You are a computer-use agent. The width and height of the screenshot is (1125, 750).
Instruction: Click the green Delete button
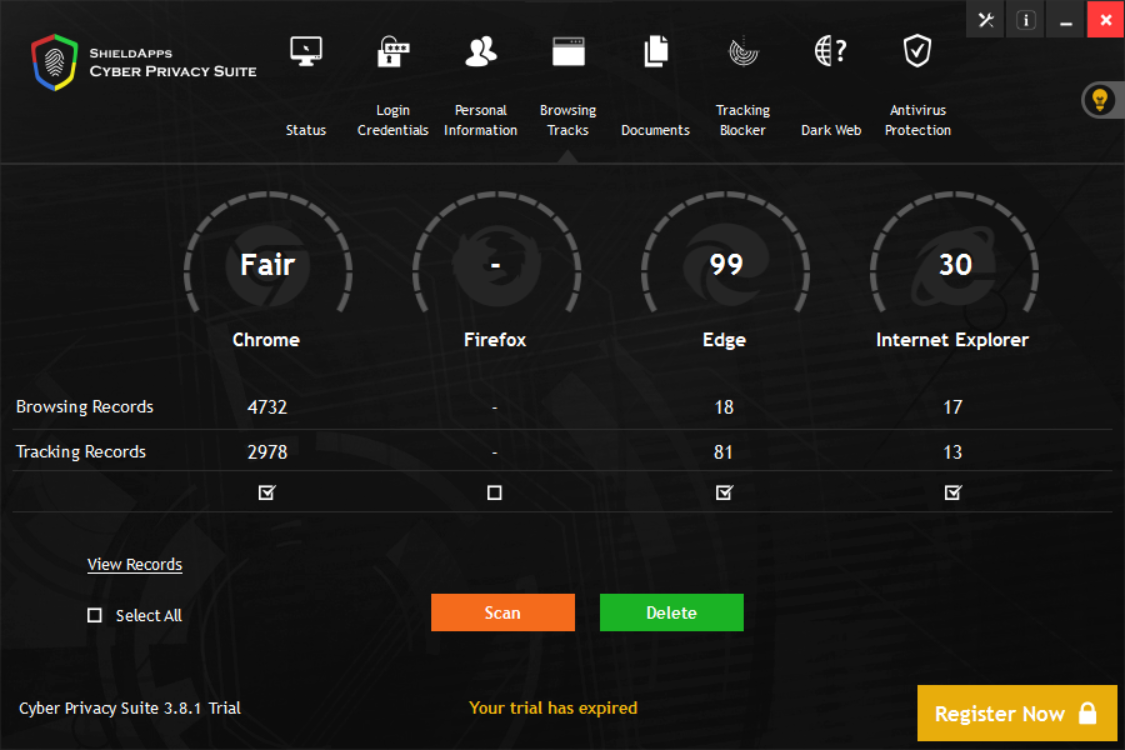[x=672, y=612]
